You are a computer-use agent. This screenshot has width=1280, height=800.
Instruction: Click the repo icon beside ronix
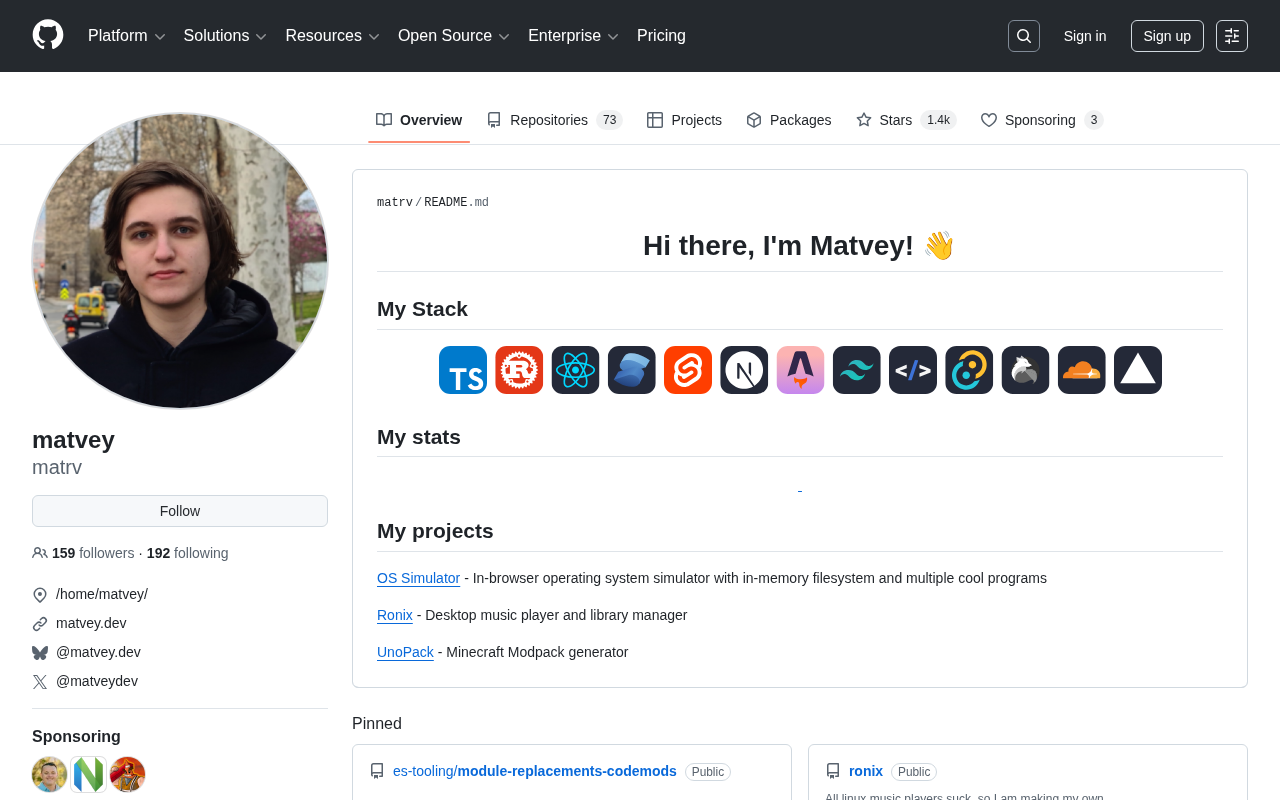click(833, 771)
